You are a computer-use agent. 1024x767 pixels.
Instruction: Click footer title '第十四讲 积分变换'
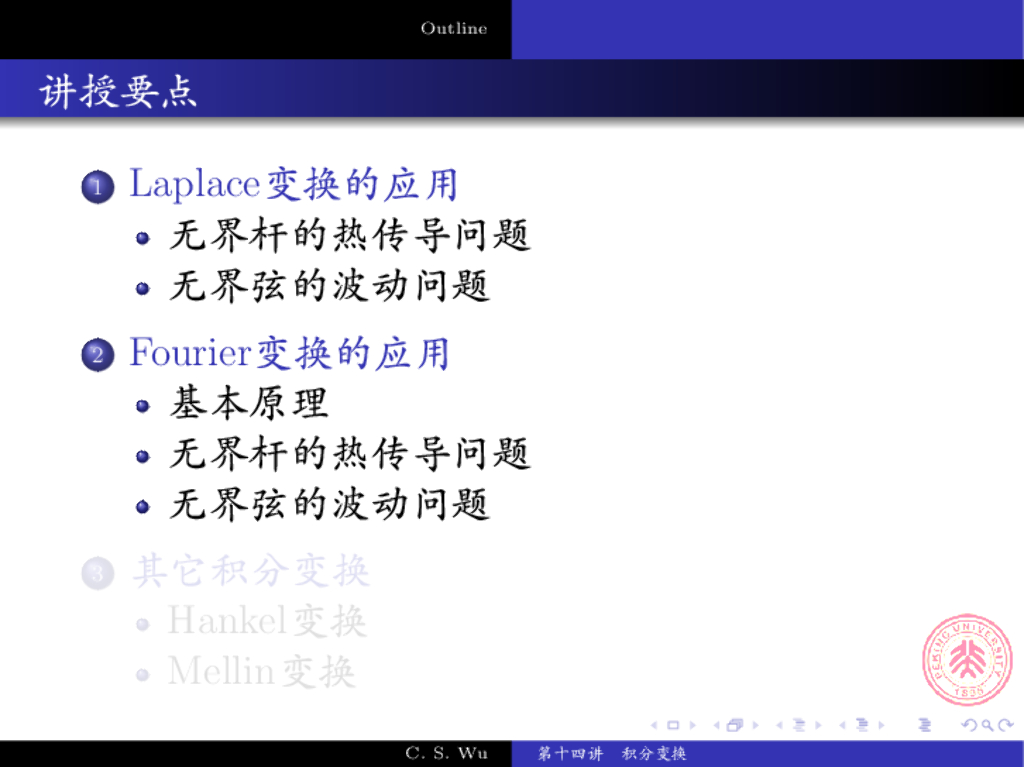pyautogui.click(x=612, y=753)
